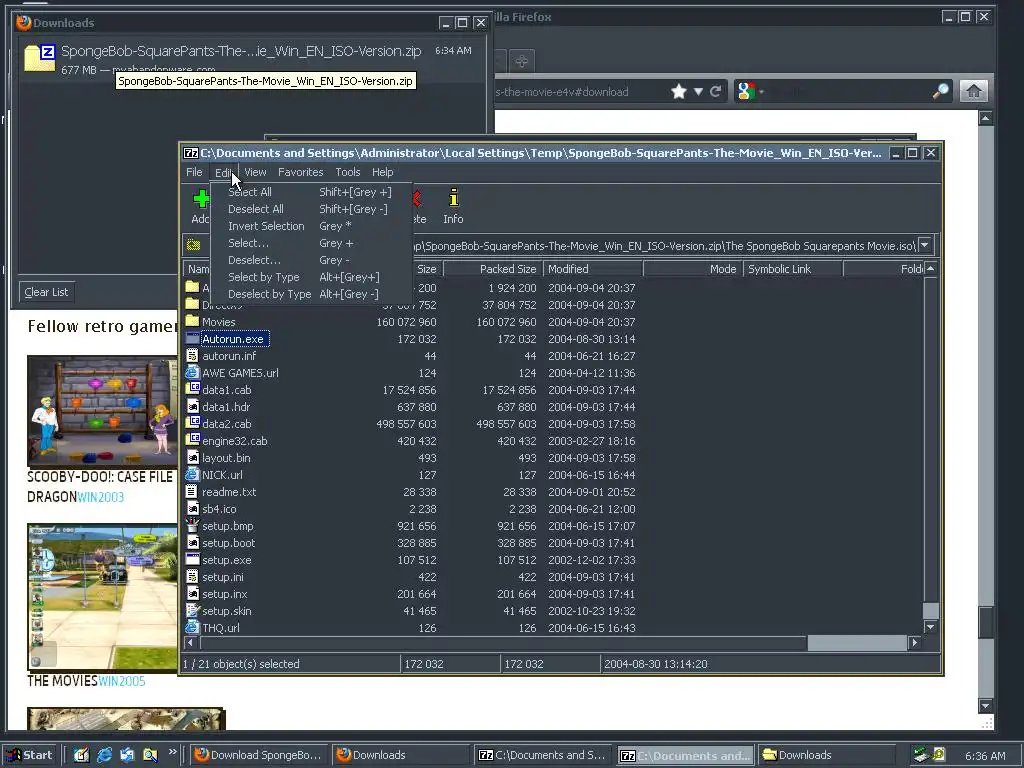
Task: Click Firefox page scroll up arrow
Action: [985, 118]
